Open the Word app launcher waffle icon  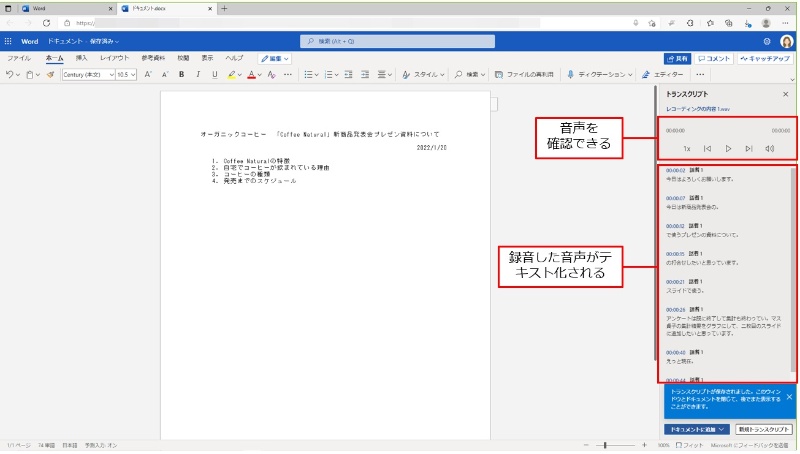(9, 41)
